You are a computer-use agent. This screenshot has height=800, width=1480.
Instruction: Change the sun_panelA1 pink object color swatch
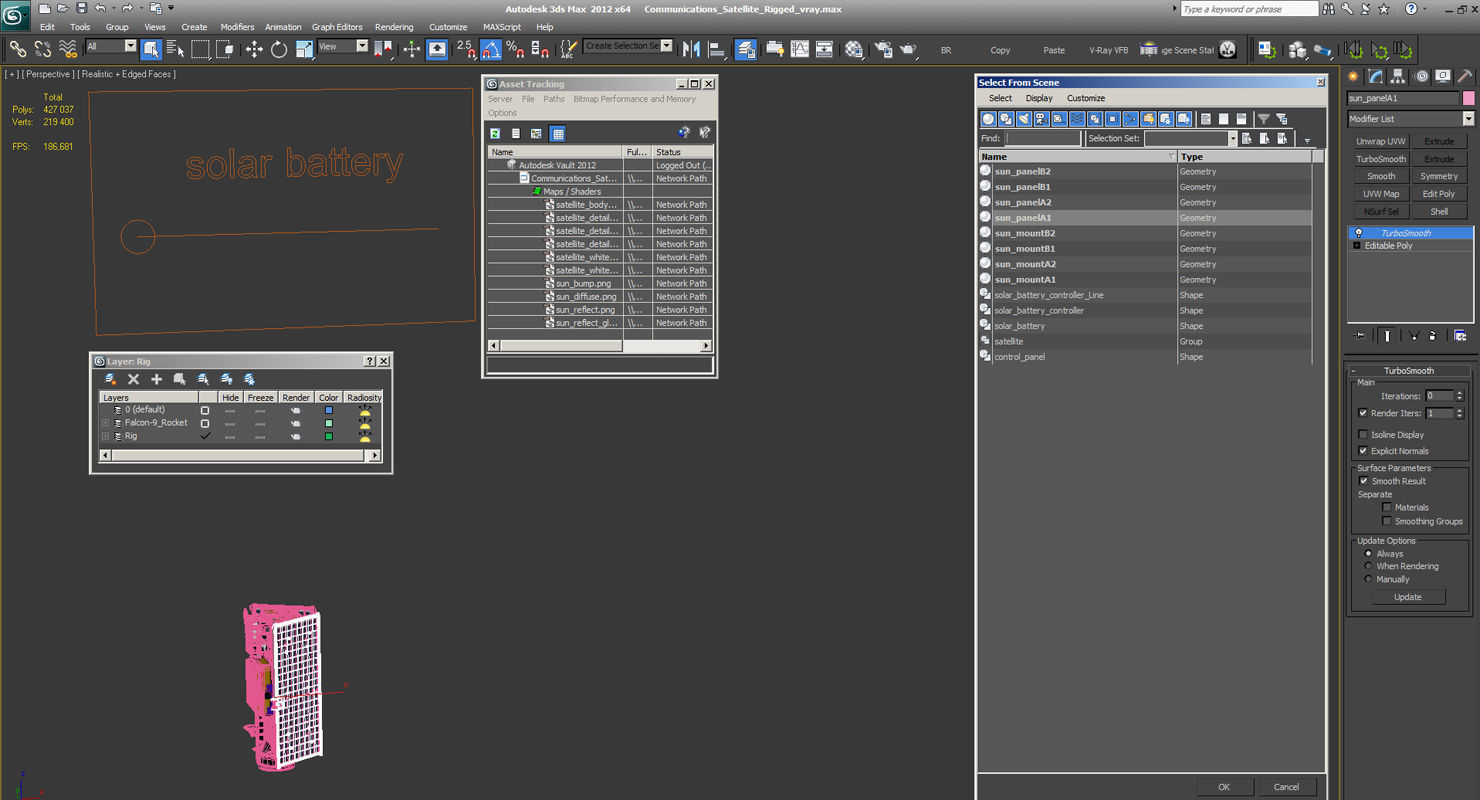point(1468,98)
